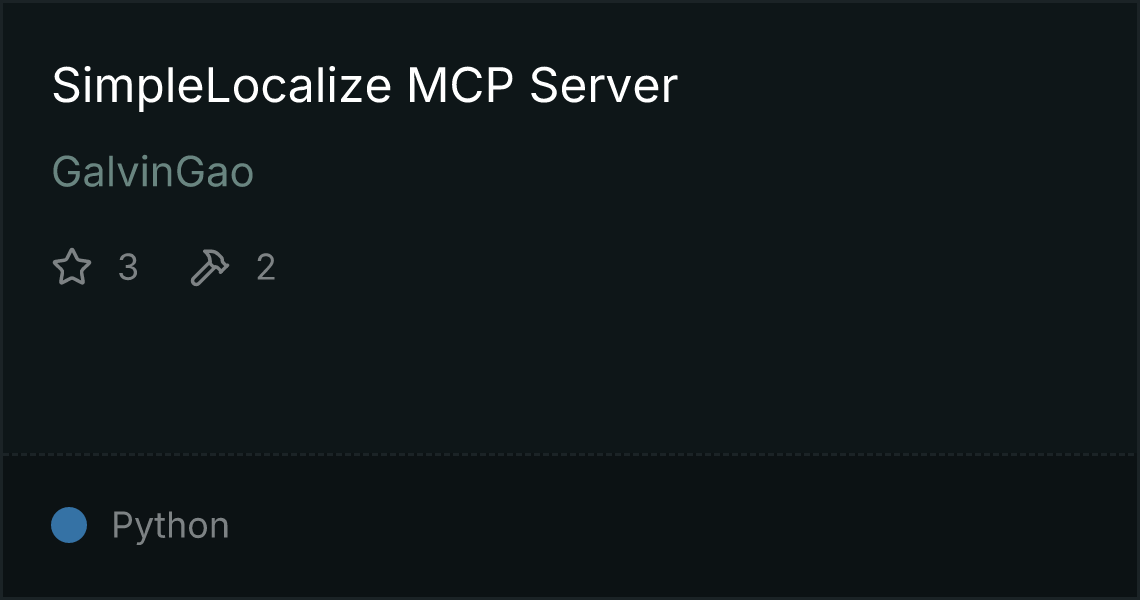Click the empty card body below the stats

click(x=570, y=371)
